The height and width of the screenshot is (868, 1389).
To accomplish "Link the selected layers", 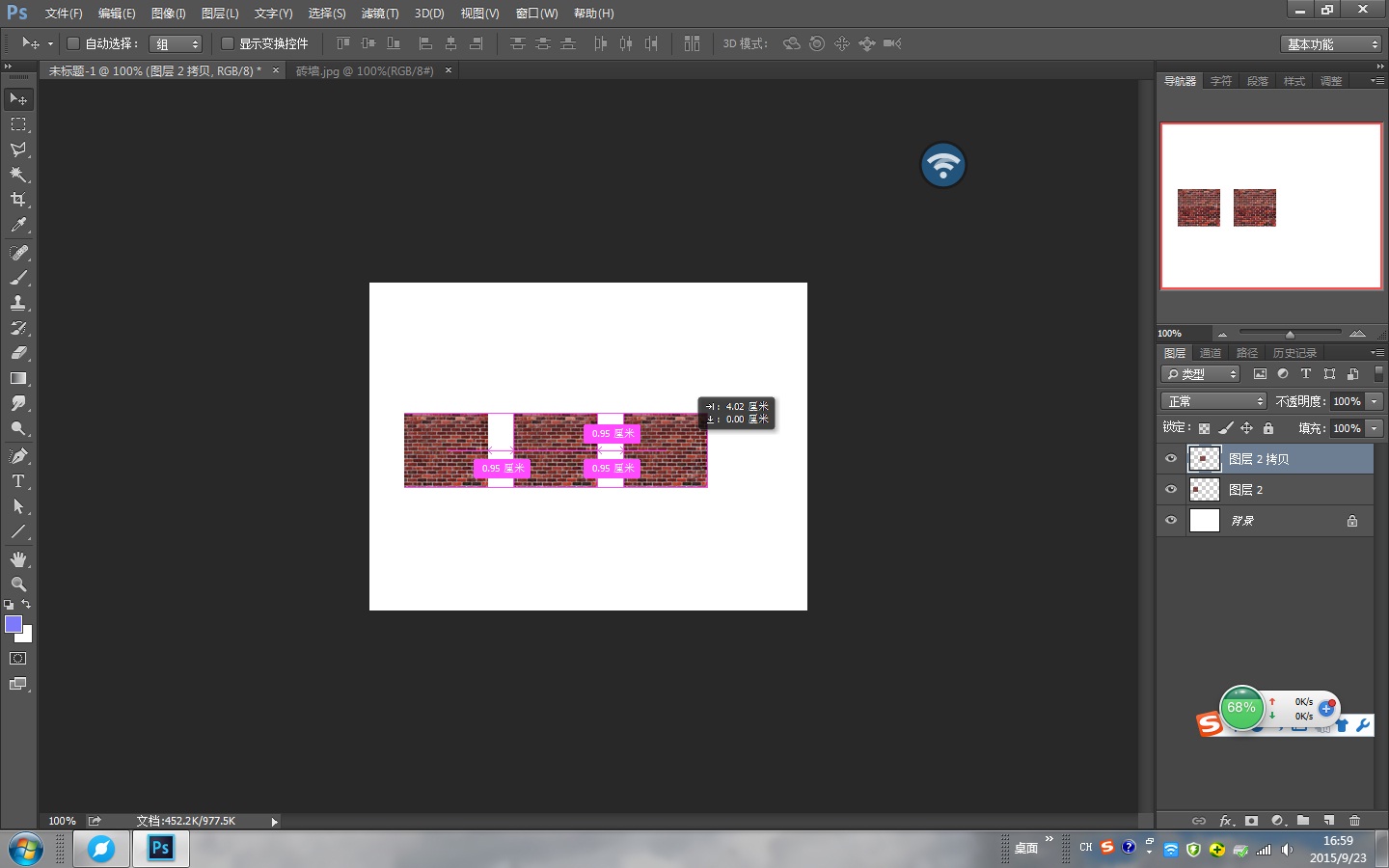I will tap(1200, 821).
